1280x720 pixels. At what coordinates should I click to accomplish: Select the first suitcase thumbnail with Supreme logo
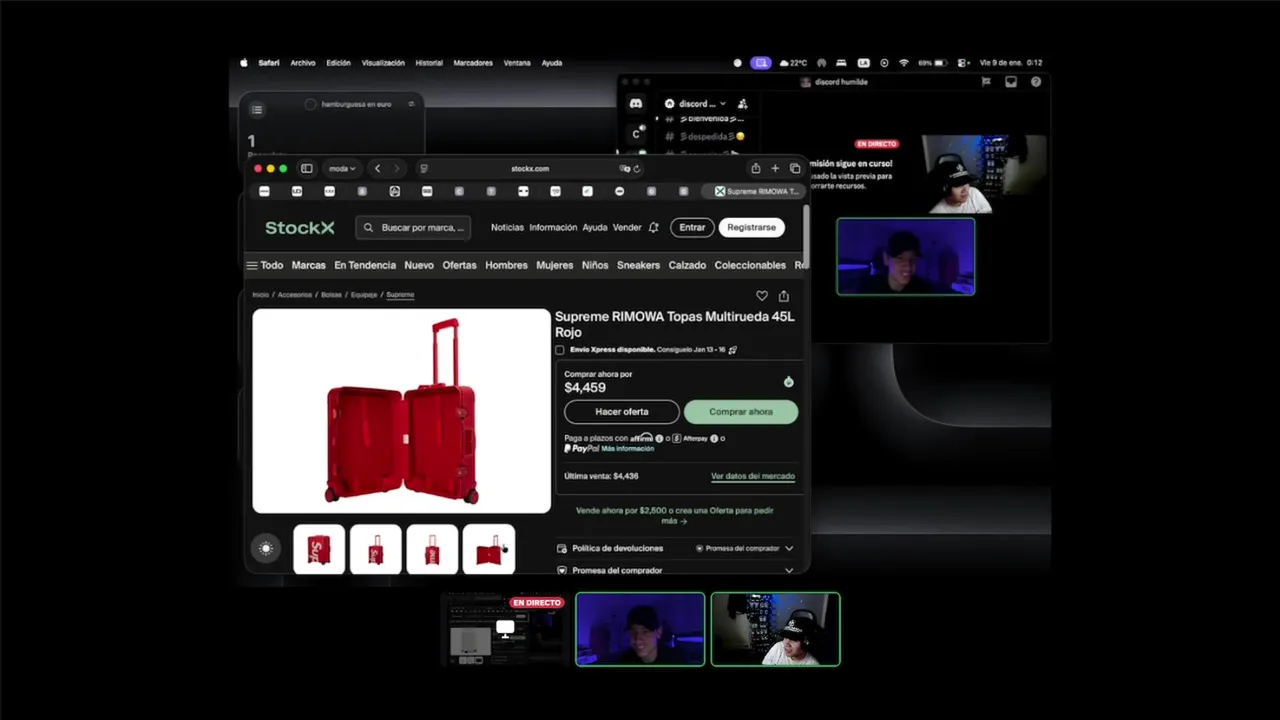pyautogui.click(x=319, y=549)
